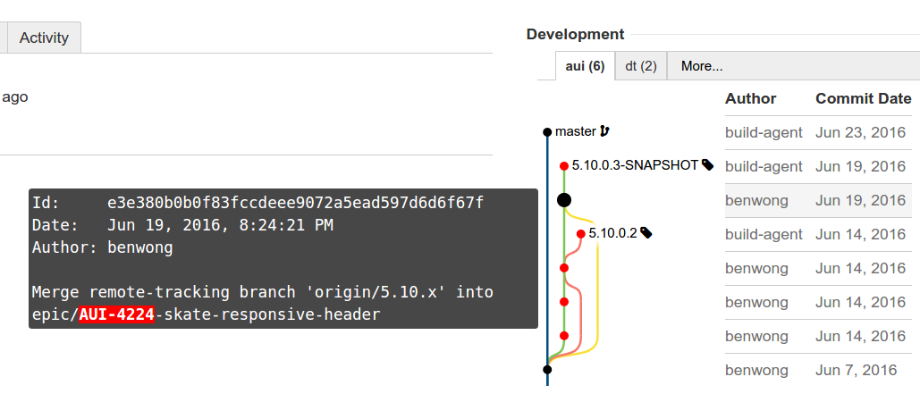This screenshot has height=402, width=920.
Task: Click the Commit Date column header
Action: point(863,99)
